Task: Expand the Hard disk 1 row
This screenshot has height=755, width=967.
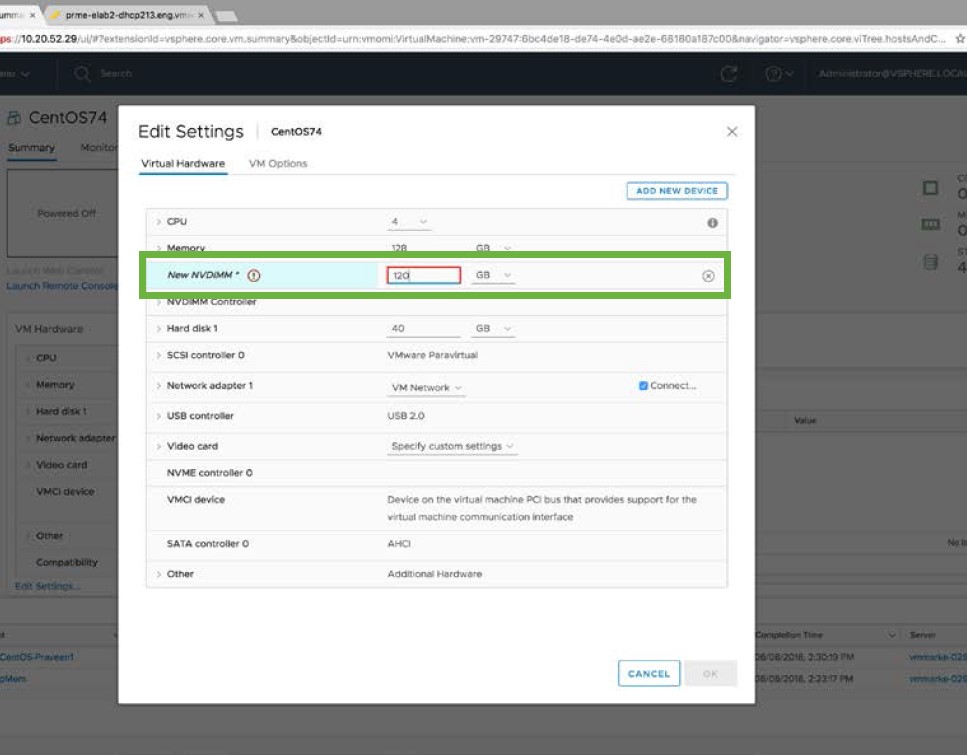Action: 158,329
